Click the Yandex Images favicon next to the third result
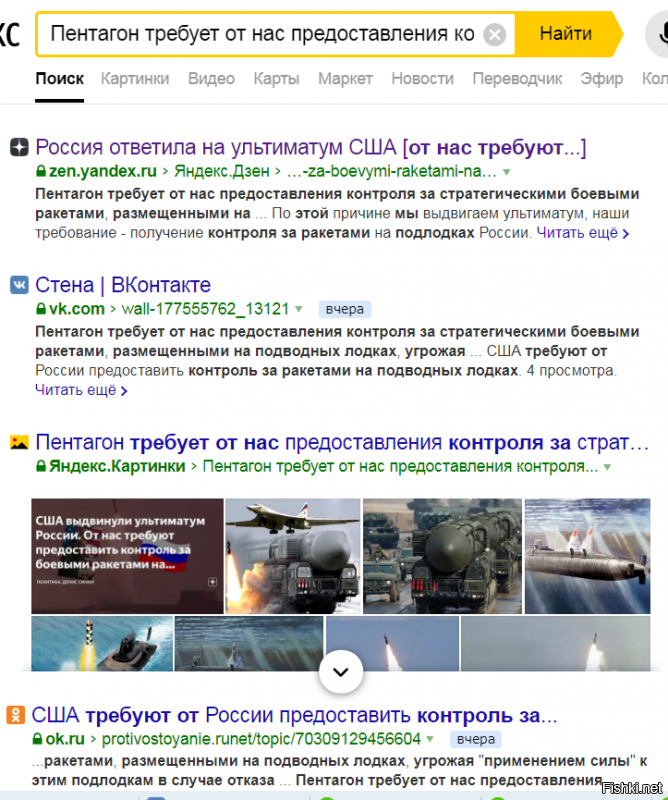The width and height of the screenshot is (668, 800). pyautogui.click(x=19, y=442)
